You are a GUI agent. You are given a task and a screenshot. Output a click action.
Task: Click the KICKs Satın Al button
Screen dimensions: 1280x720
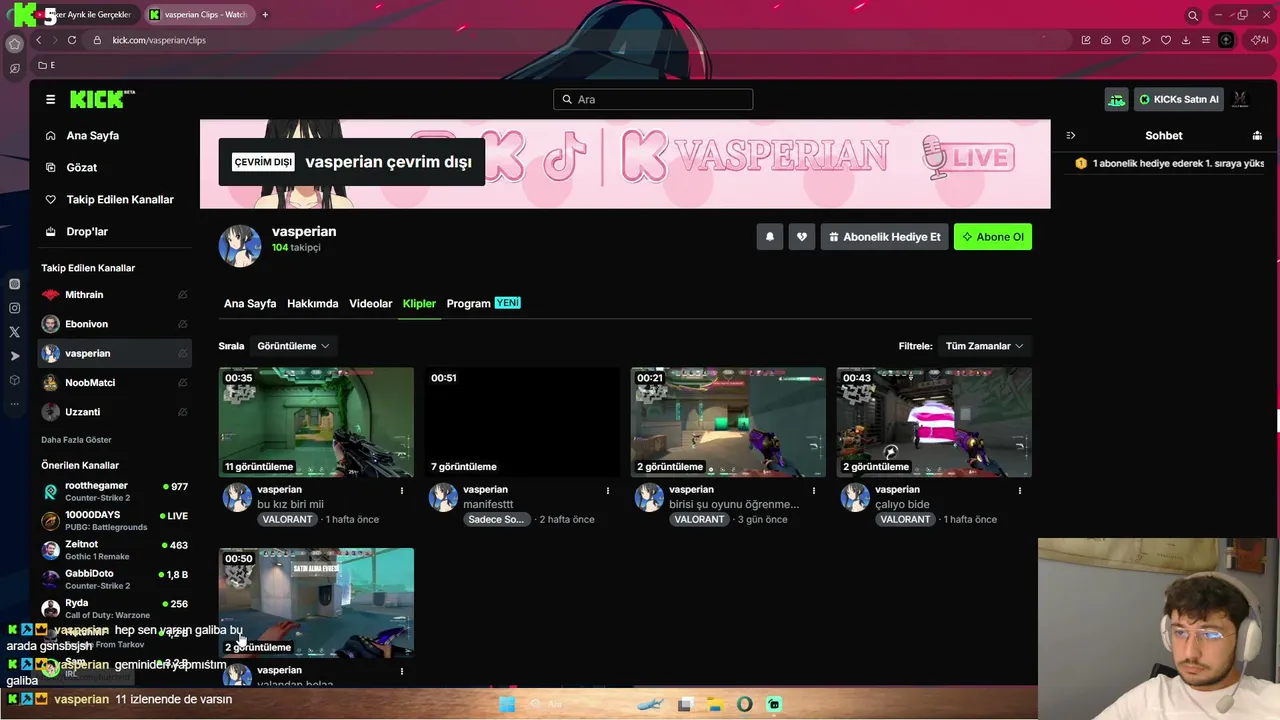pos(1178,99)
